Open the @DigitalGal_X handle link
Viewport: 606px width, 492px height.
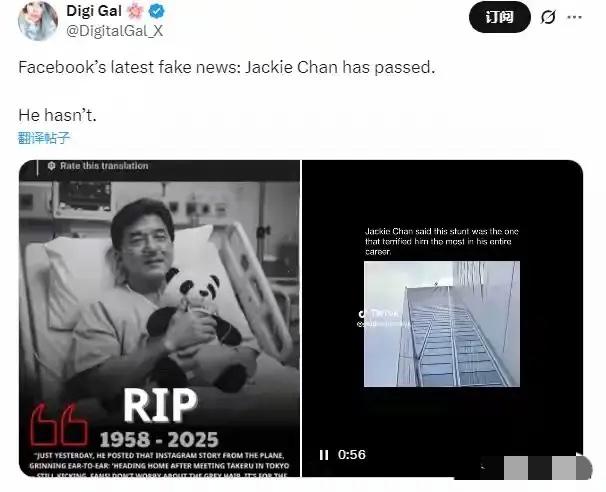114,31
